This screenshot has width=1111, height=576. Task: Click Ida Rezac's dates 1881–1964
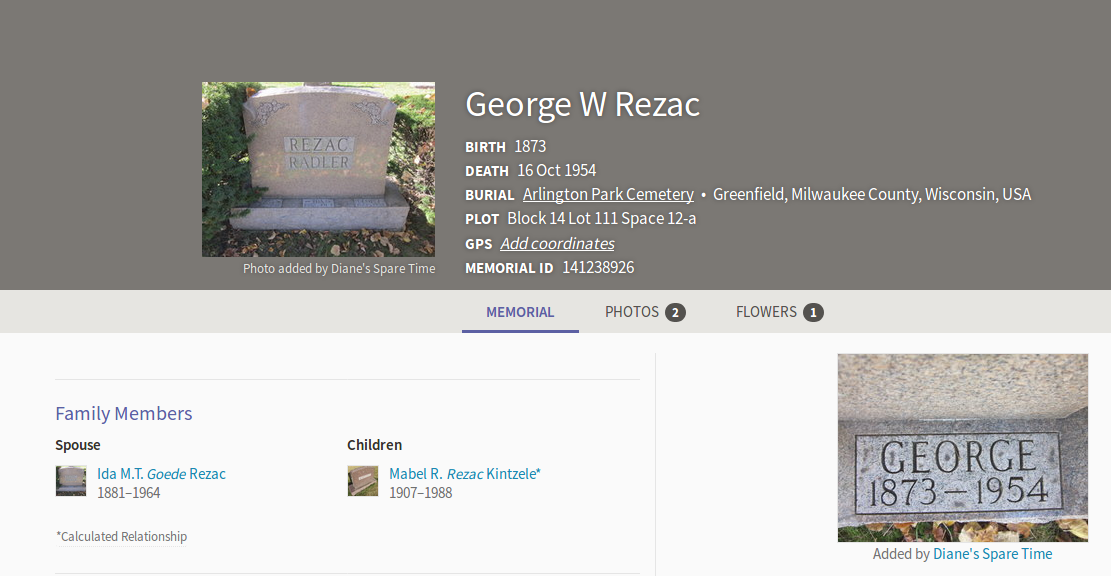(129, 493)
